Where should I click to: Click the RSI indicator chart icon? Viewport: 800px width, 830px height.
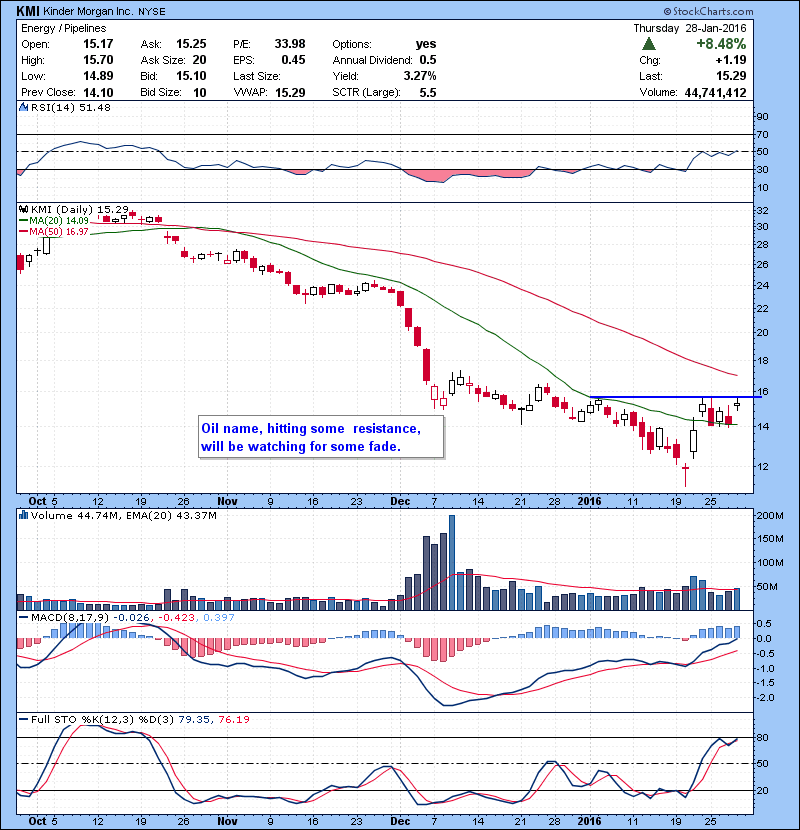coord(23,107)
